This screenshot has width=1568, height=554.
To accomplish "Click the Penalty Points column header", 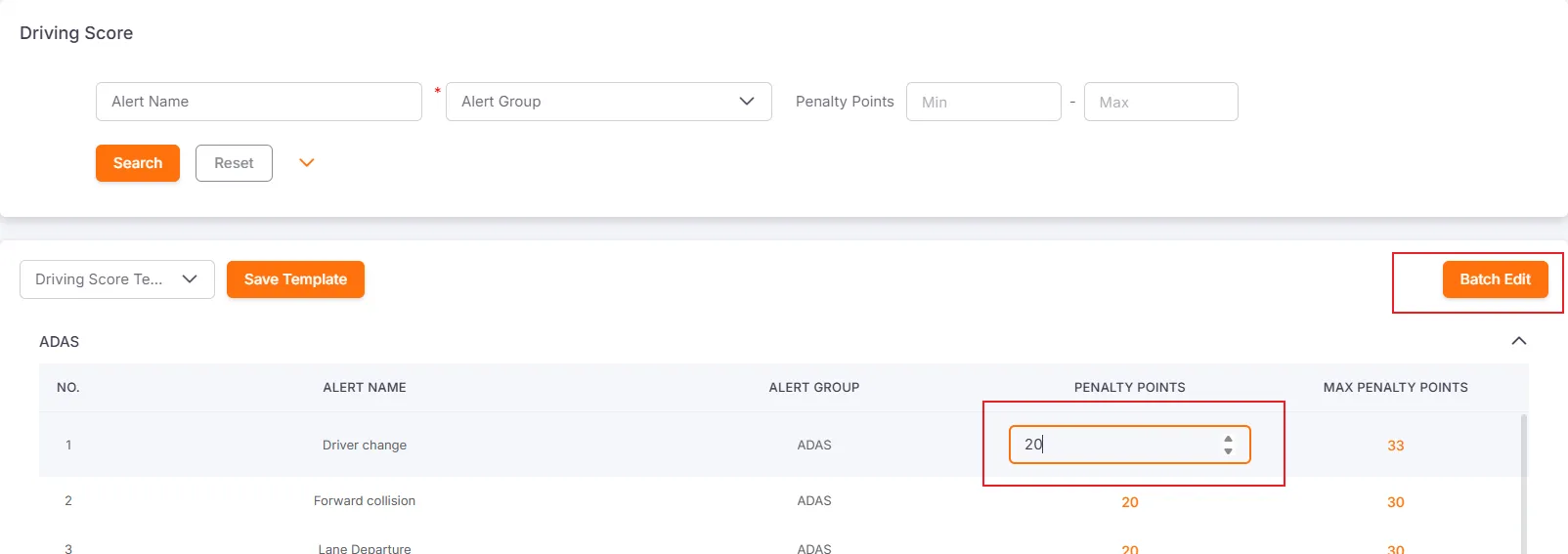I will click(1129, 388).
